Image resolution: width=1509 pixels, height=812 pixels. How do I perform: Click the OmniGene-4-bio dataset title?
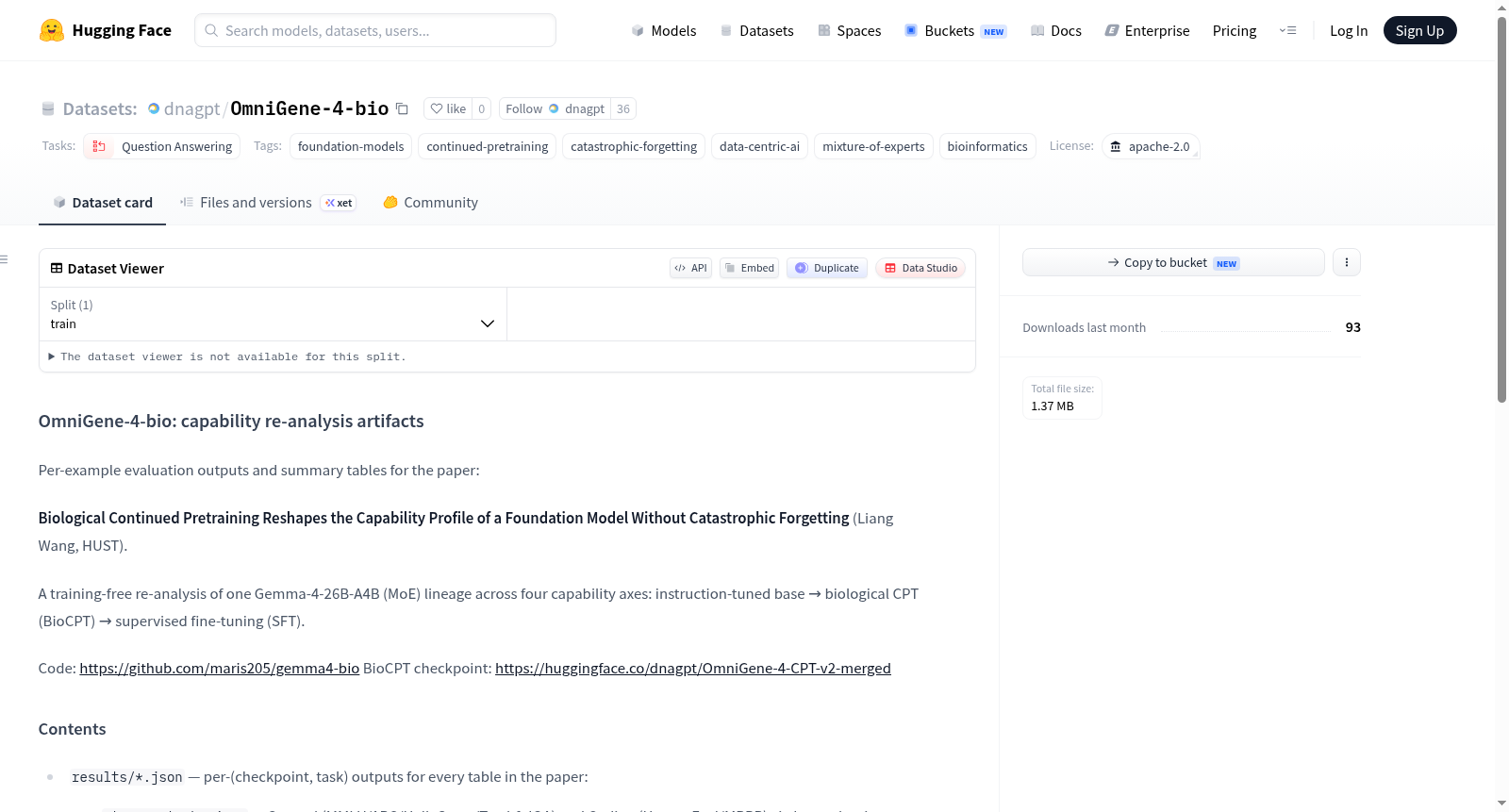pyautogui.click(x=309, y=108)
